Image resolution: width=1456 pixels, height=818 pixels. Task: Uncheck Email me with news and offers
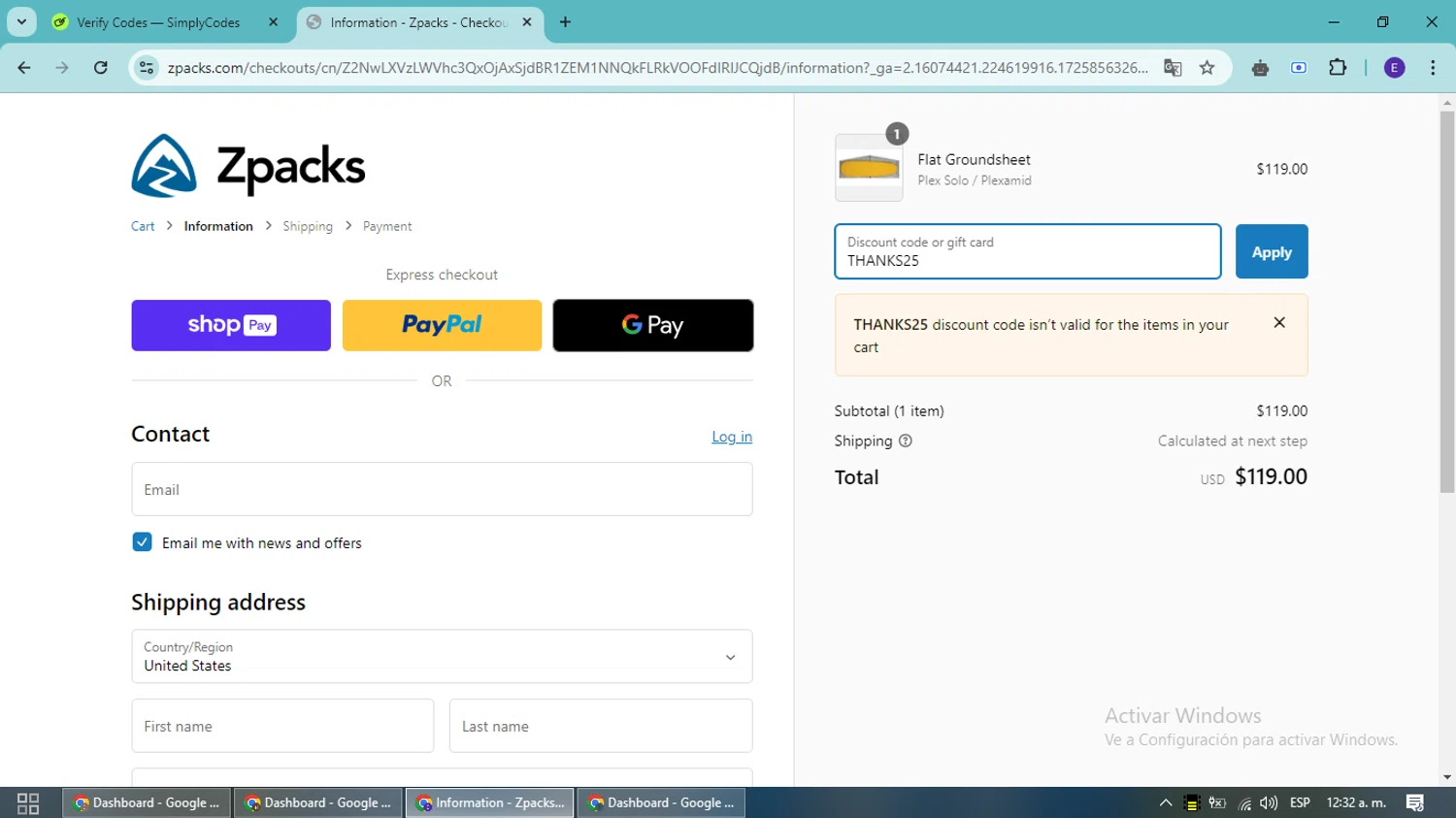tap(142, 542)
